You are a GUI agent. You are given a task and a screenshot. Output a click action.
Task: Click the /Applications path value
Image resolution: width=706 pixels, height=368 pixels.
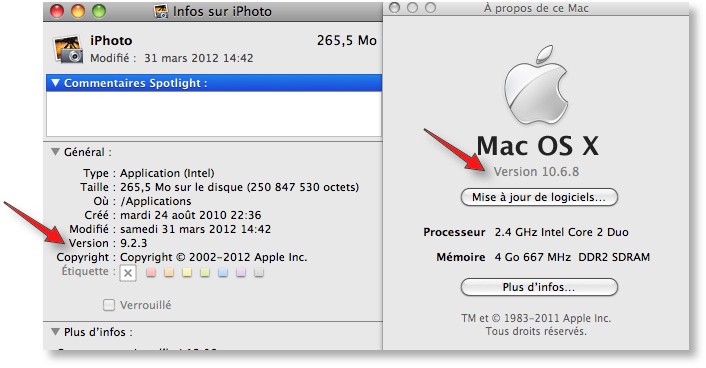(155, 201)
